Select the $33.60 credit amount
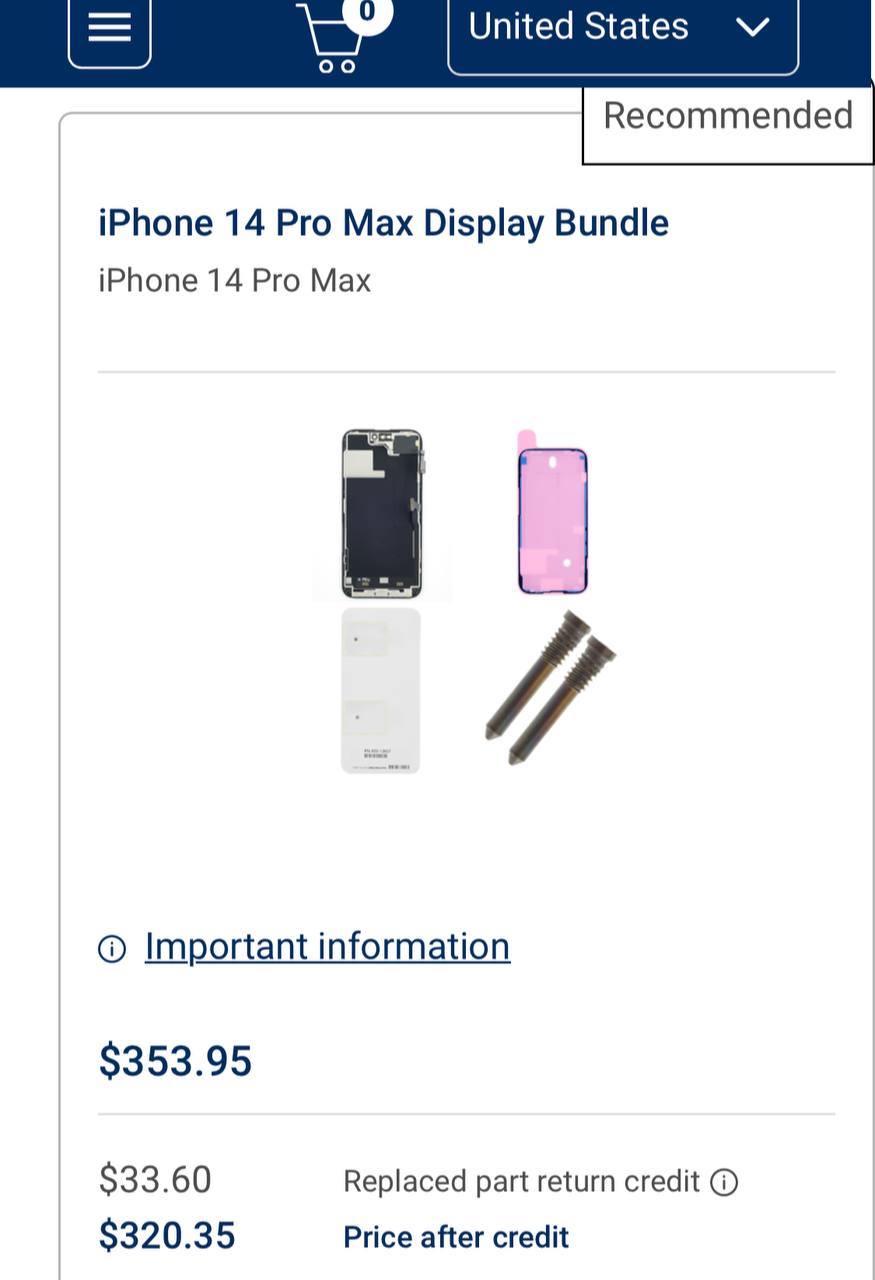The width and height of the screenshot is (875, 1280). pyautogui.click(x=155, y=1180)
